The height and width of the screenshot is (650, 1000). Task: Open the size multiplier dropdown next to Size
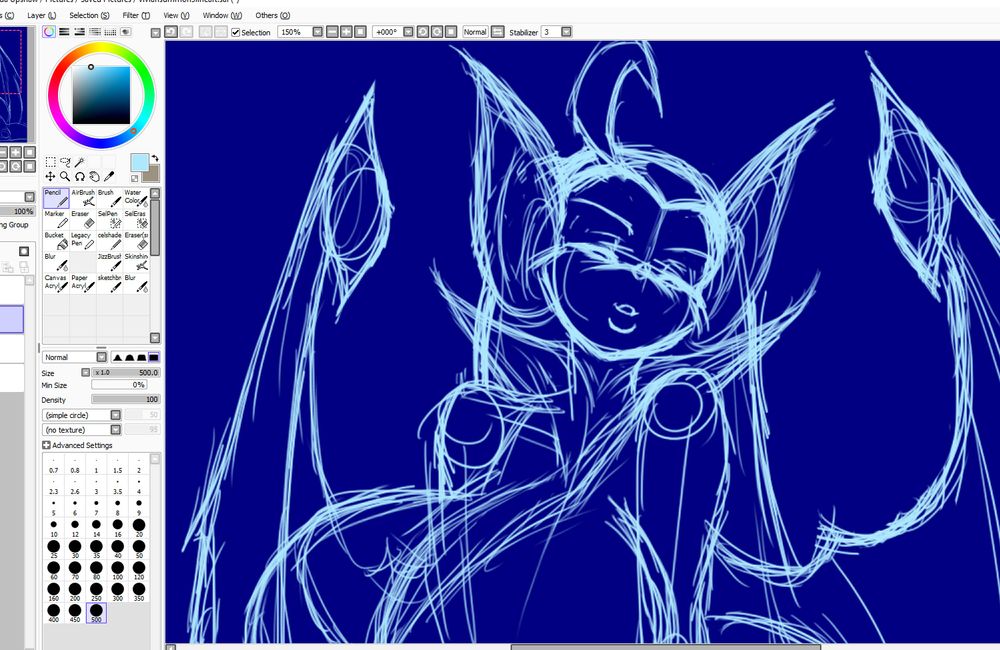pos(85,373)
